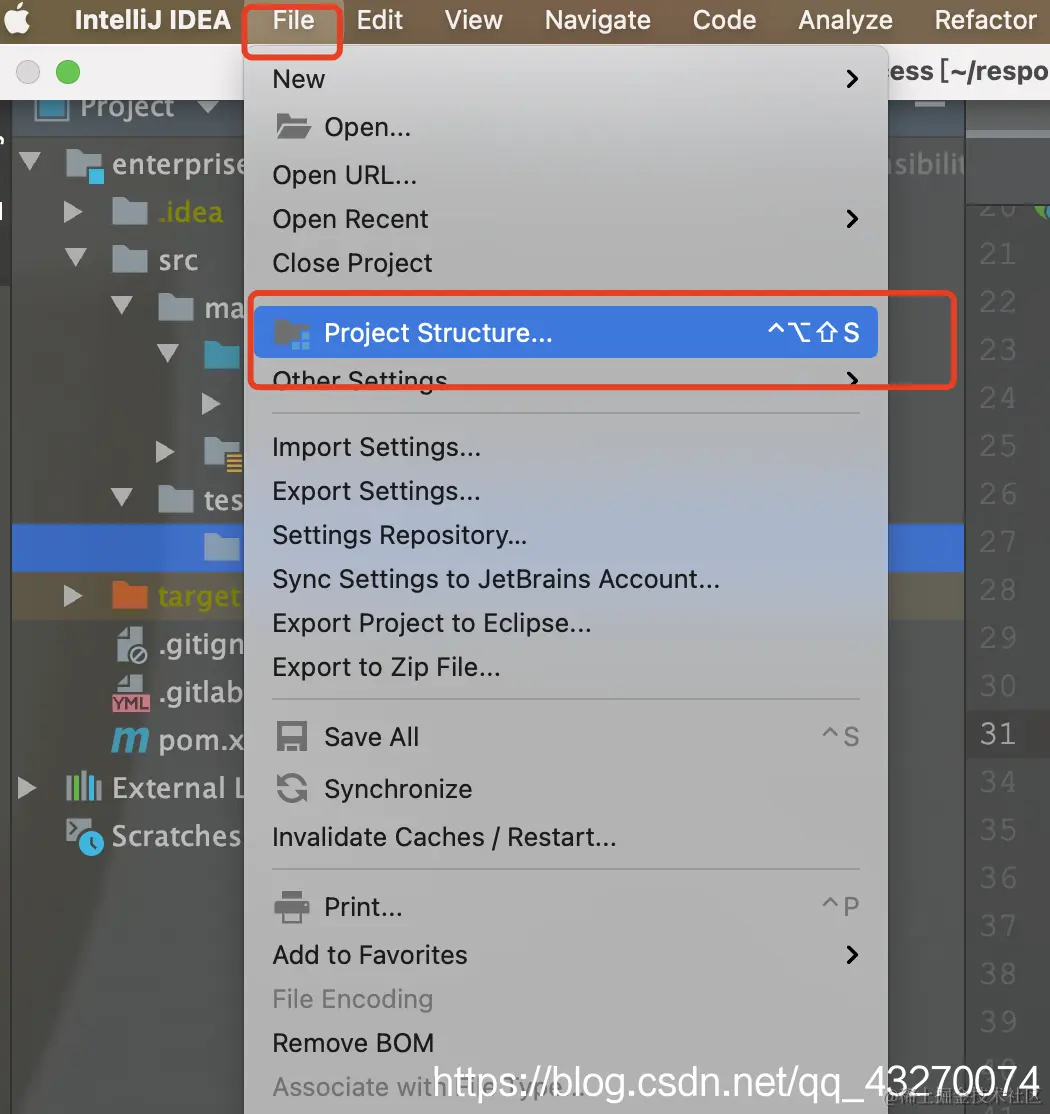Select the orange target folder
The width and height of the screenshot is (1050, 1114).
point(129,595)
